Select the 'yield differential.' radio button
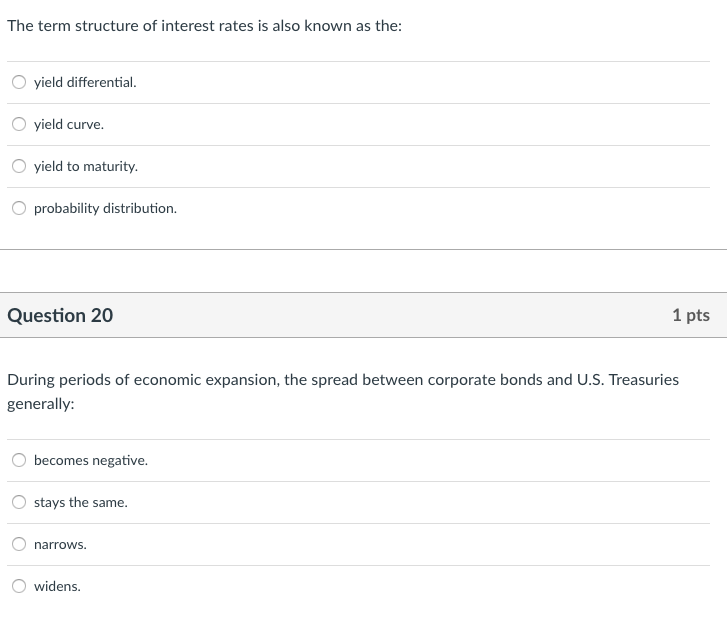Image resolution: width=727 pixels, height=619 pixels. pos(19,83)
